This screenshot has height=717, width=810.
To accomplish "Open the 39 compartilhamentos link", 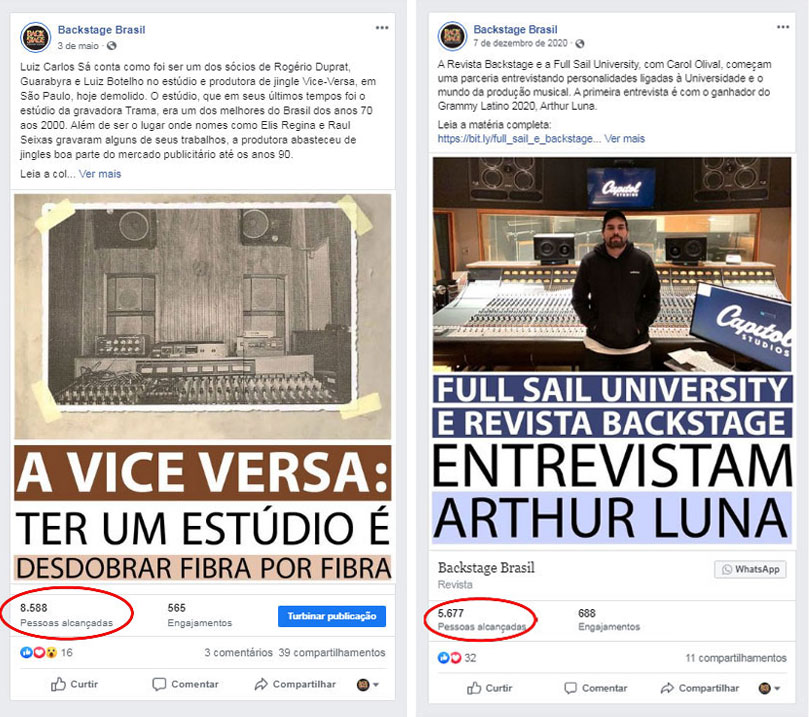I will [x=332, y=652].
